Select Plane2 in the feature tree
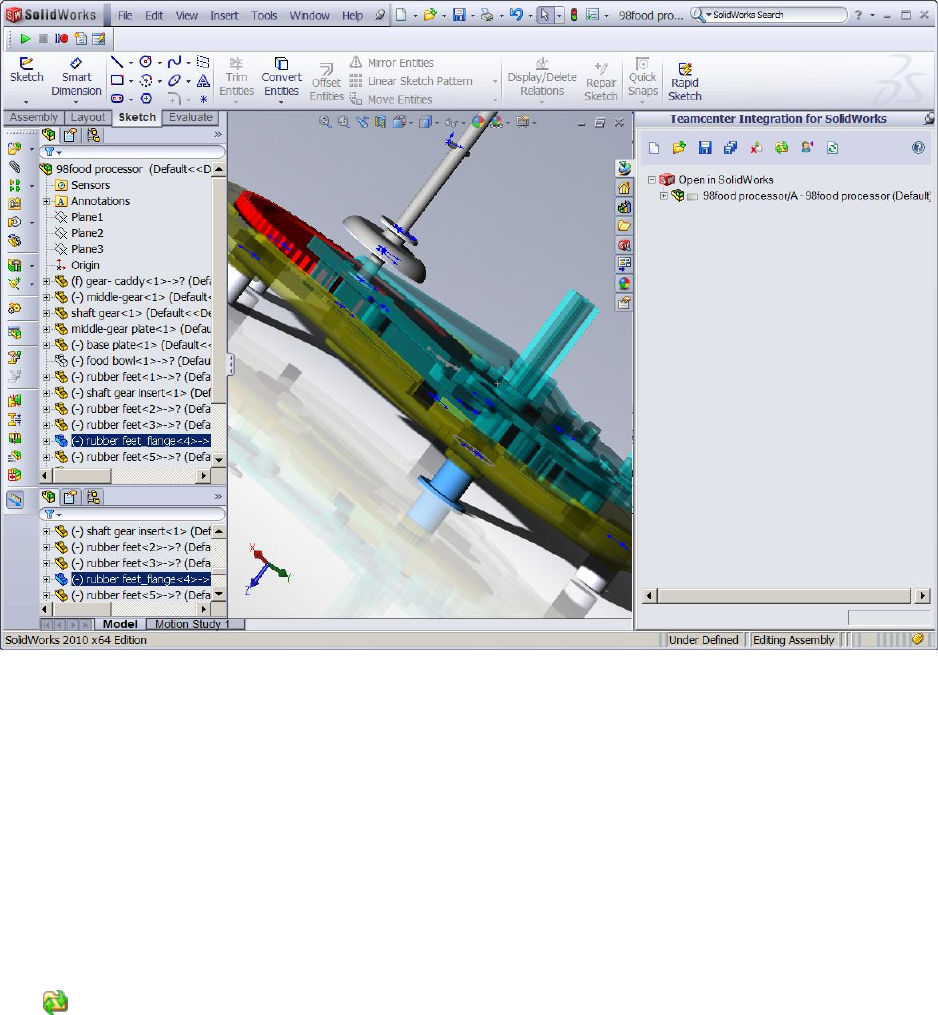Image resolution: width=938 pixels, height=1015 pixels. (87, 233)
